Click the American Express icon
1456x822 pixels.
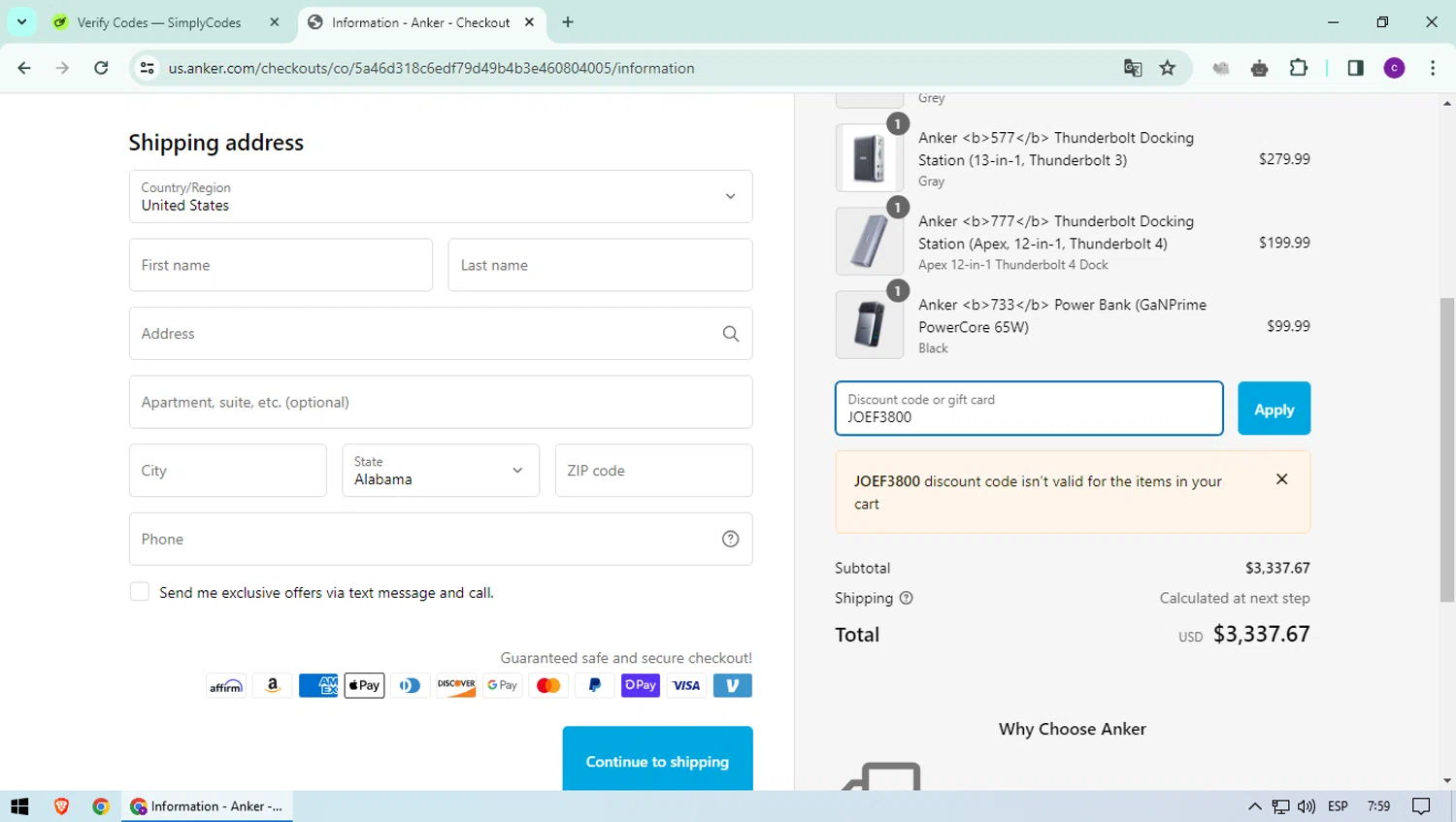[318, 685]
